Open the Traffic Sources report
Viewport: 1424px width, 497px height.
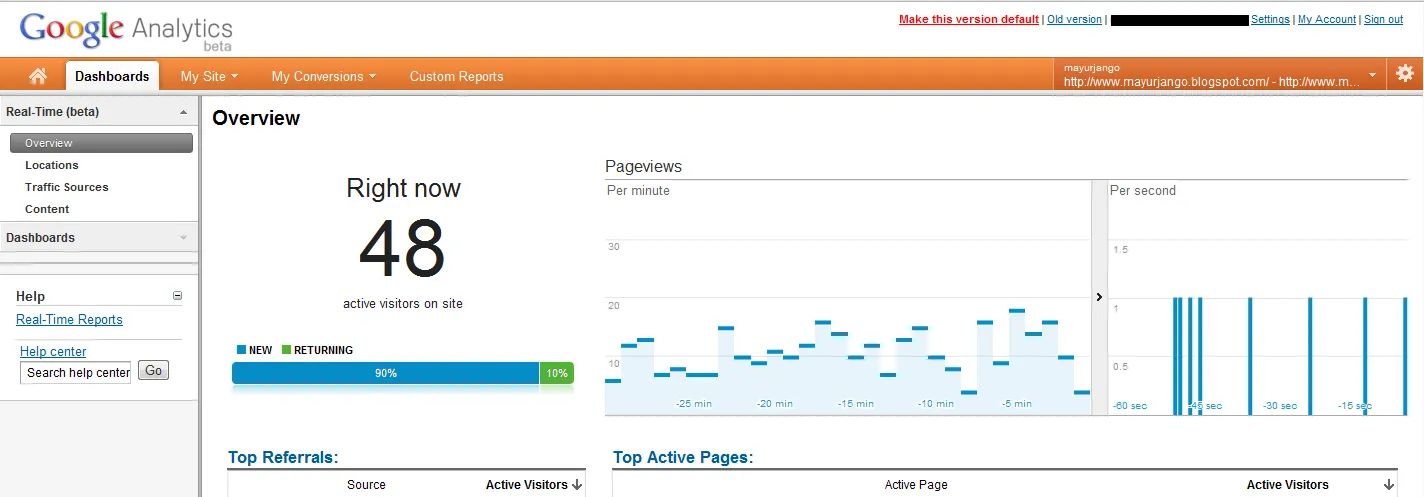point(67,187)
